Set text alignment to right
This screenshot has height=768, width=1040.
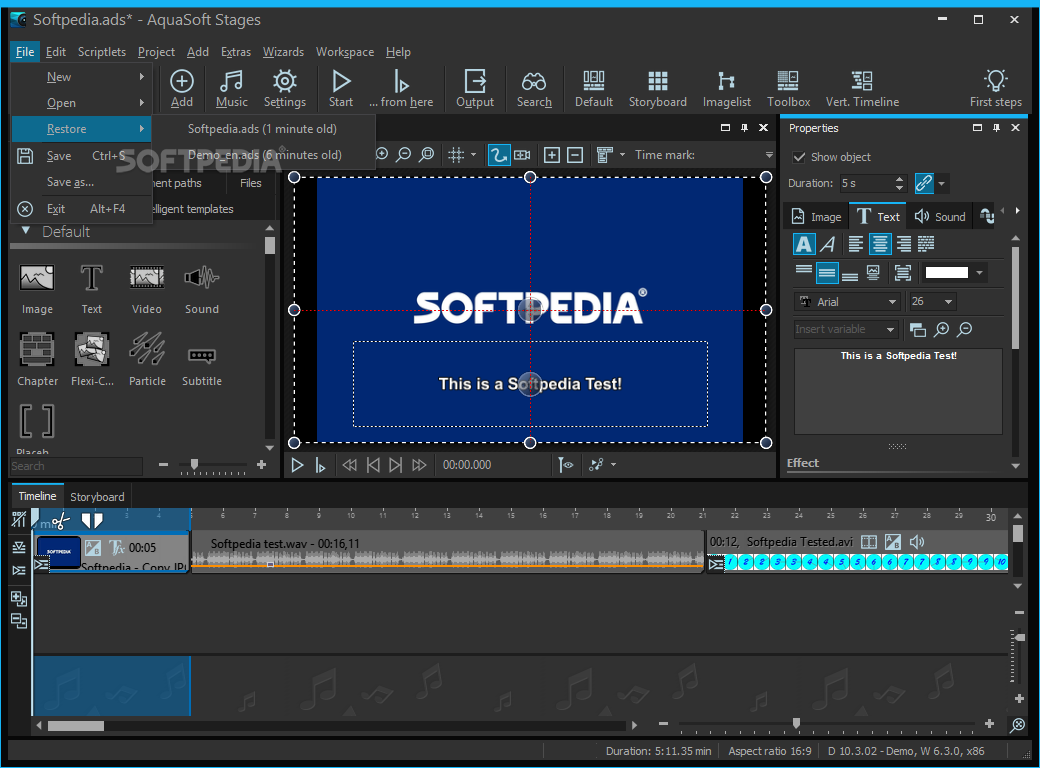click(x=903, y=244)
